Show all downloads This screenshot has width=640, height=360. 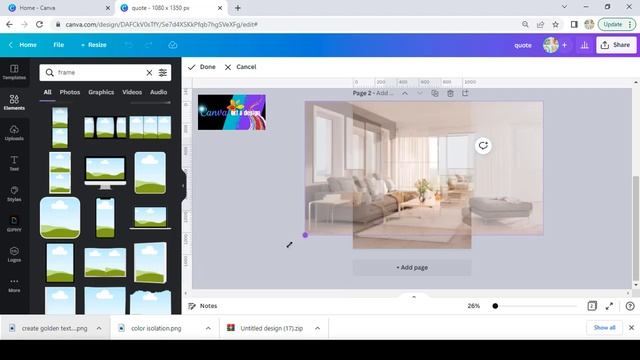pos(604,328)
